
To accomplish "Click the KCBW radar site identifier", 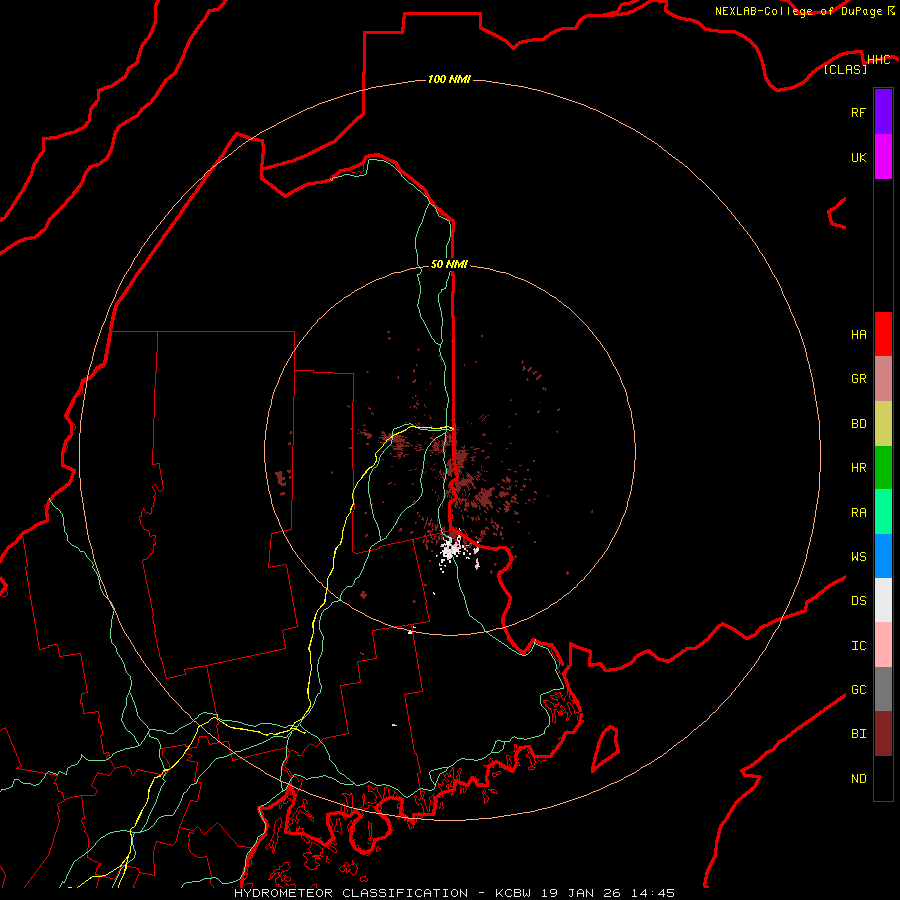I will tap(515, 893).
